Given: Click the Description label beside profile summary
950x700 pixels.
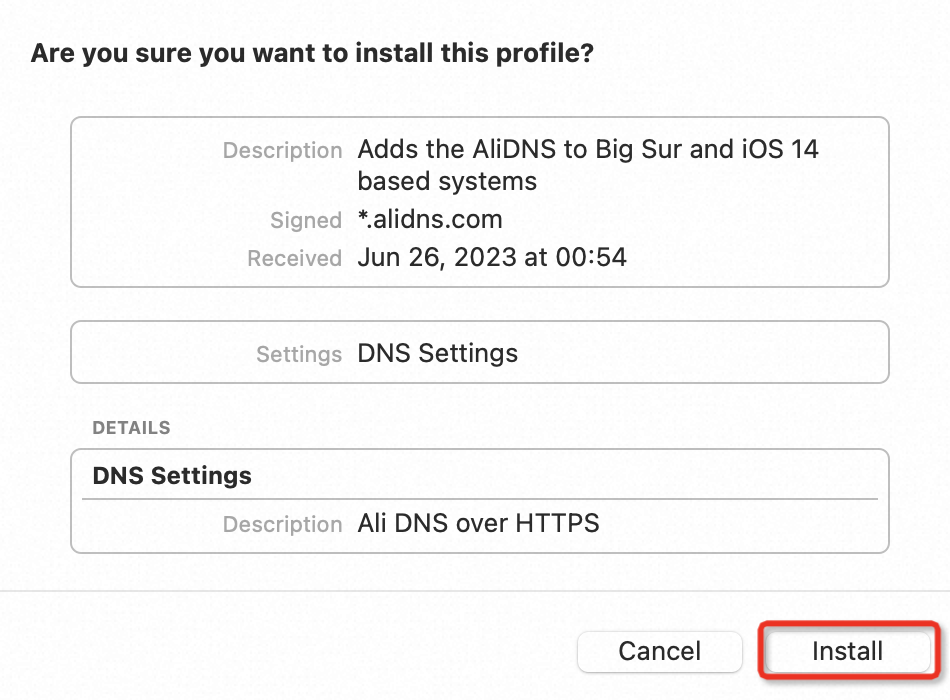Looking at the screenshot, I should tap(283, 150).
